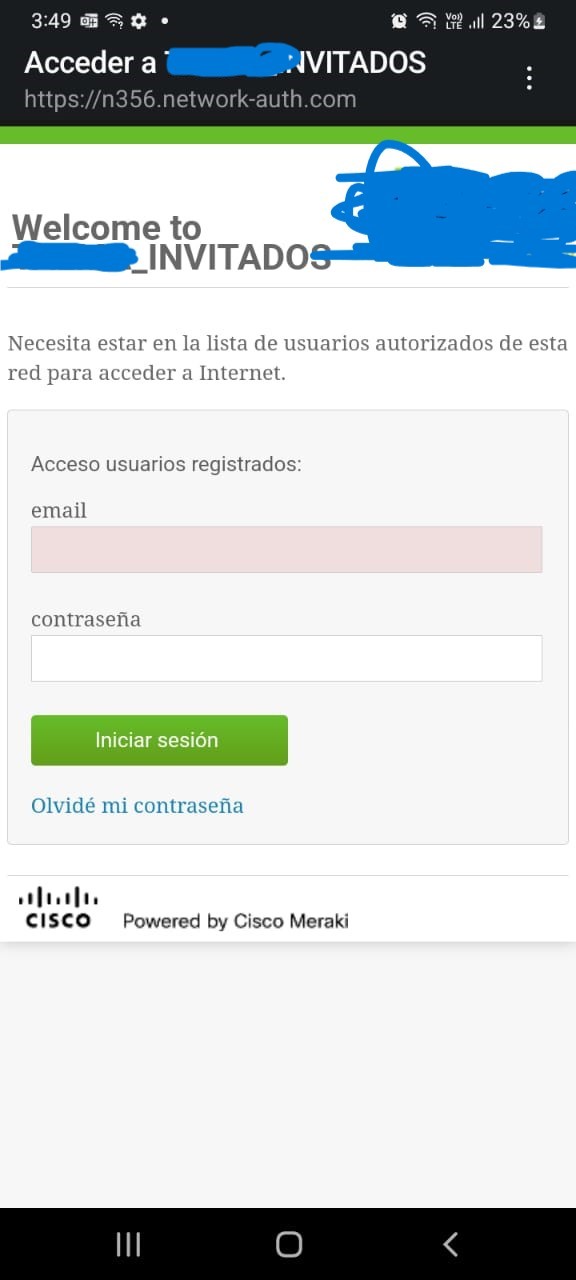The height and width of the screenshot is (1280, 576).
Task: Open the settings gear in the status bar
Action: tap(138, 20)
